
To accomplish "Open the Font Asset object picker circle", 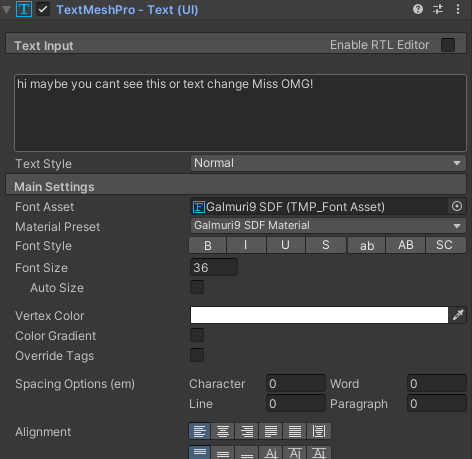I will click(457, 206).
